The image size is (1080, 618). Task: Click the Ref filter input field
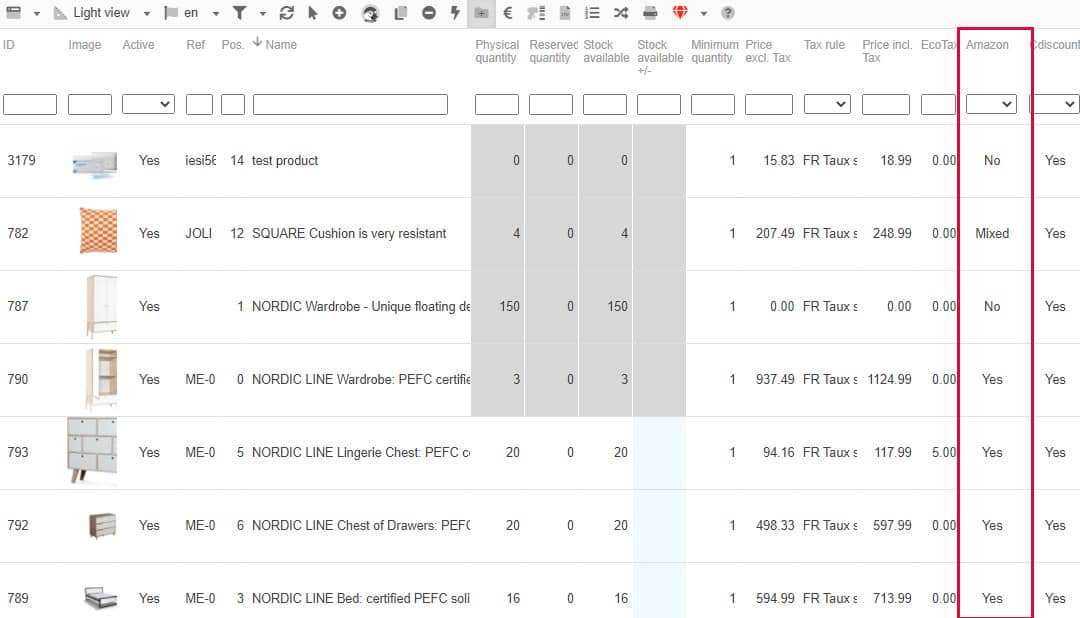199,104
